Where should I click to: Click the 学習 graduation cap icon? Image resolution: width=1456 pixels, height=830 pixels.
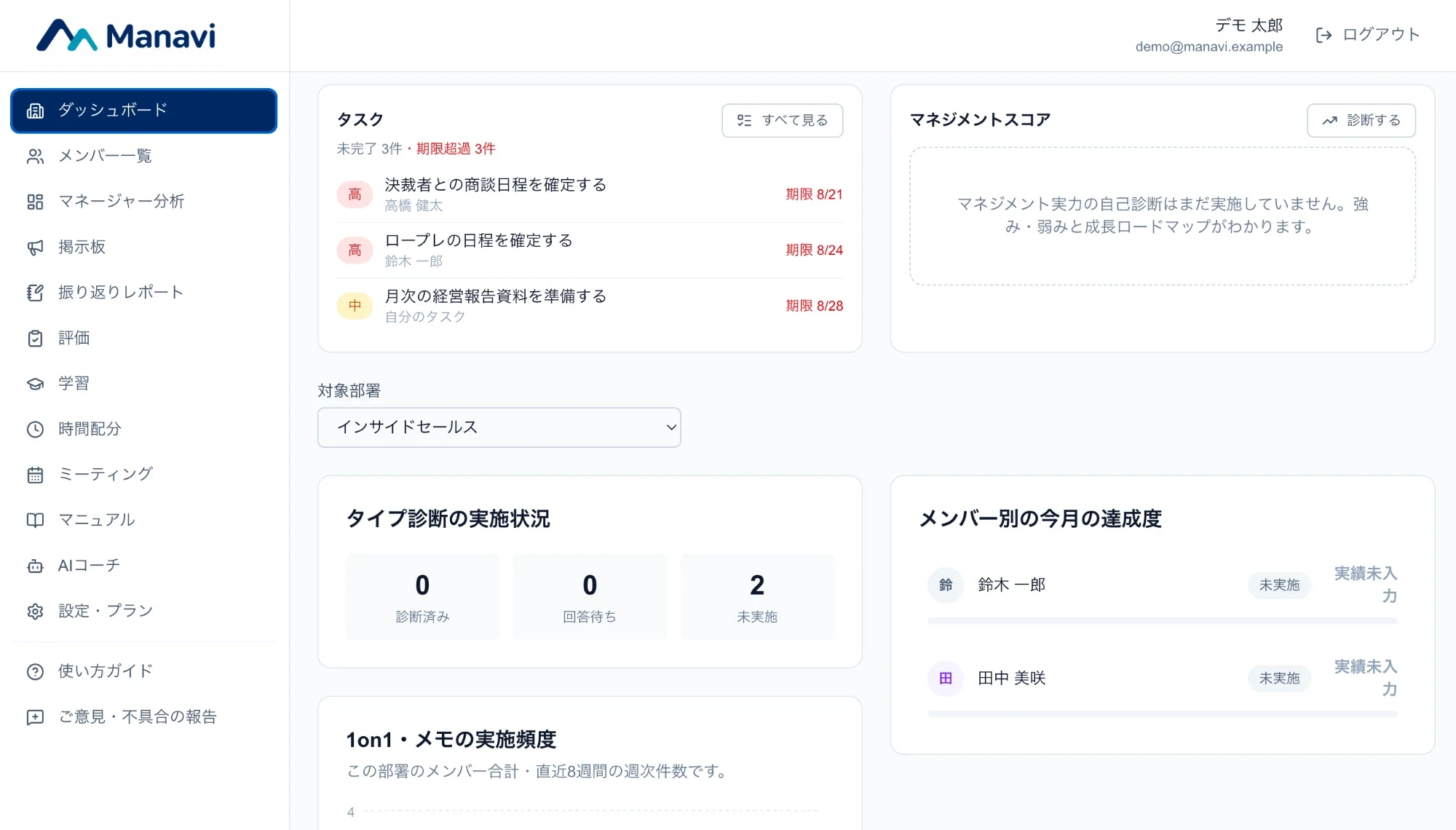(x=35, y=384)
